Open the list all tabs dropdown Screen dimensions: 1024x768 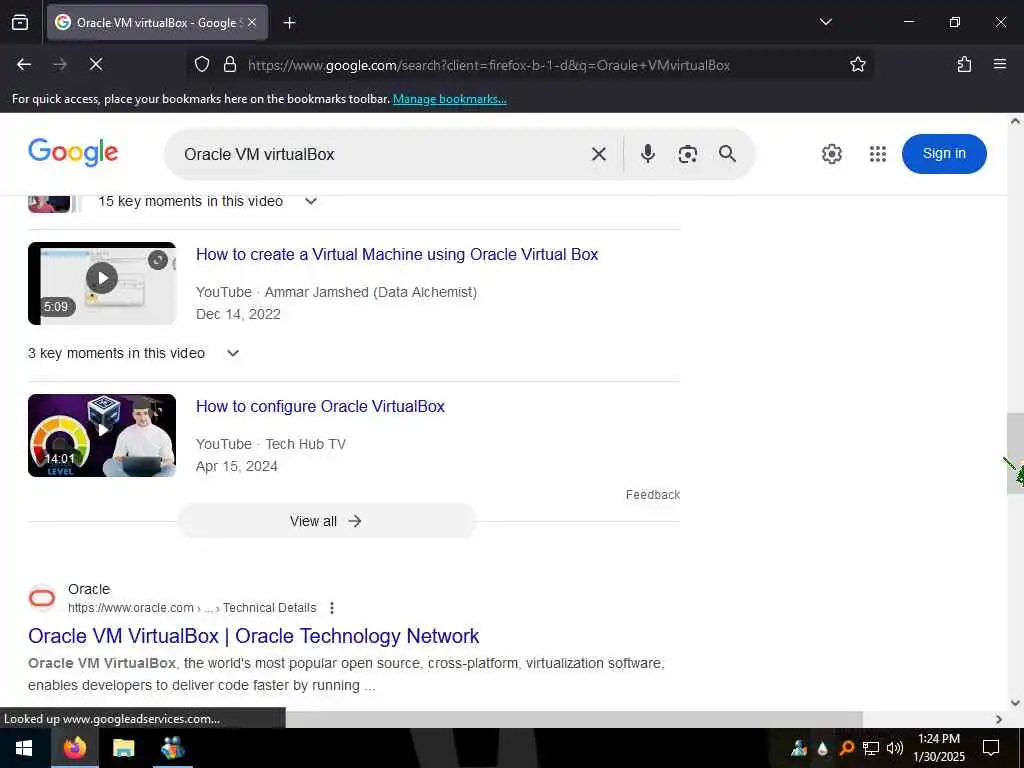[x=825, y=22]
